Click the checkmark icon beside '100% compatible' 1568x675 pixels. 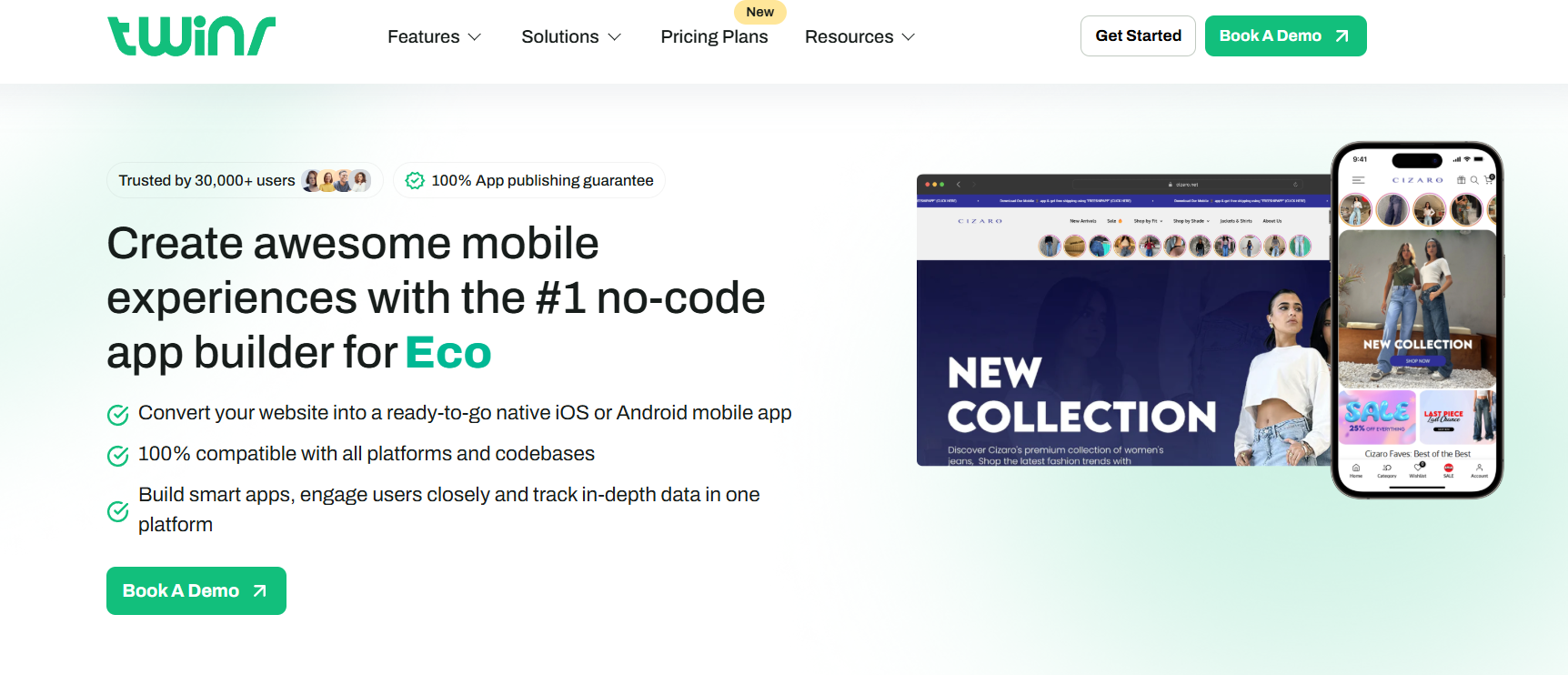pyautogui.click(x=118, y=456)
